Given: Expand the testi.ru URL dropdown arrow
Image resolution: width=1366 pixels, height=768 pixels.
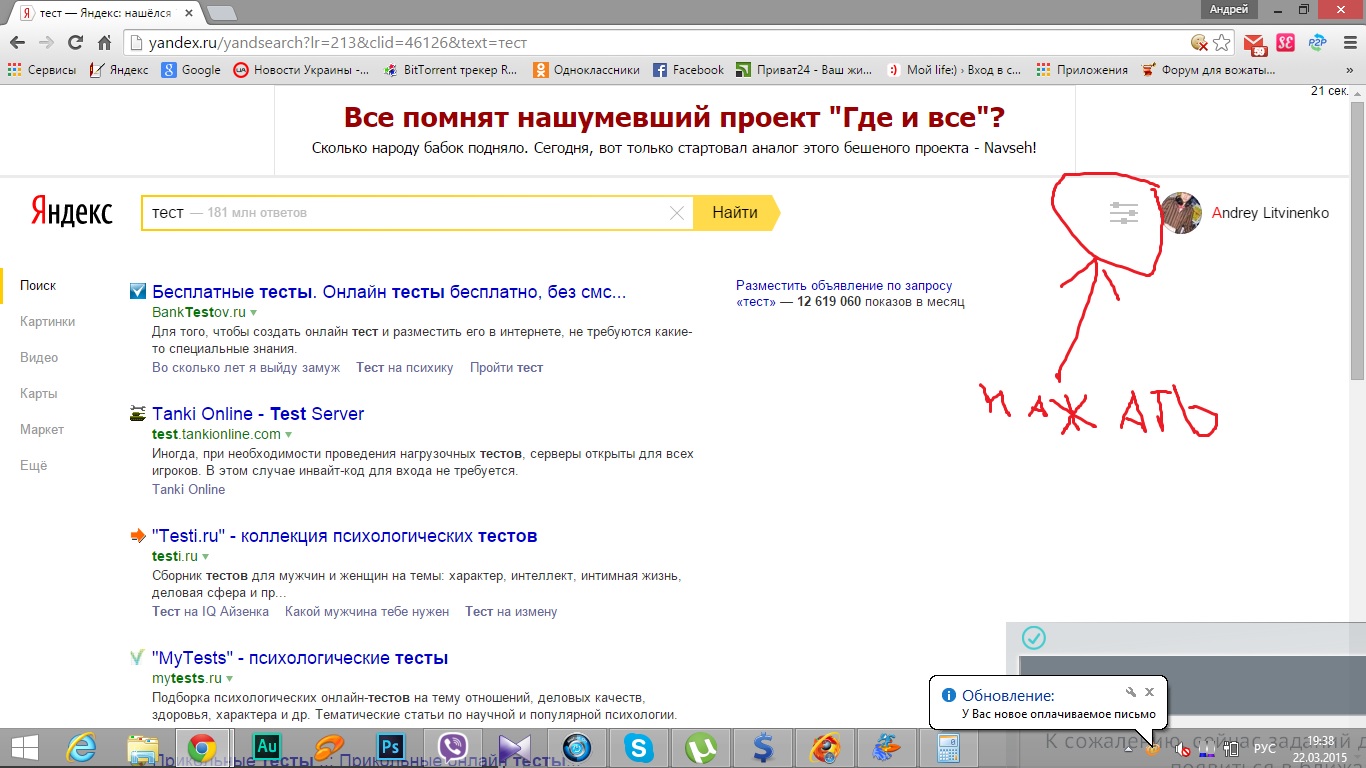Looking at the screenshot, I should click(x=206, y=557).
